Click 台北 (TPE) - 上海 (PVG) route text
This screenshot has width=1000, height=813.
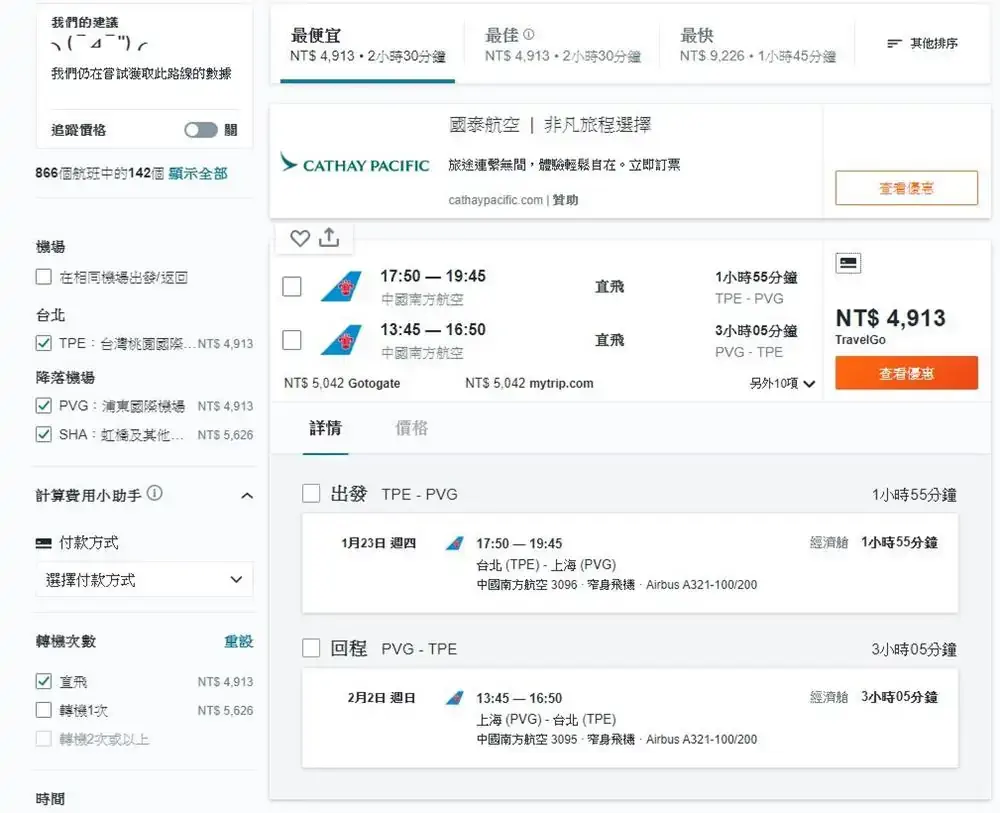point(546,565)
